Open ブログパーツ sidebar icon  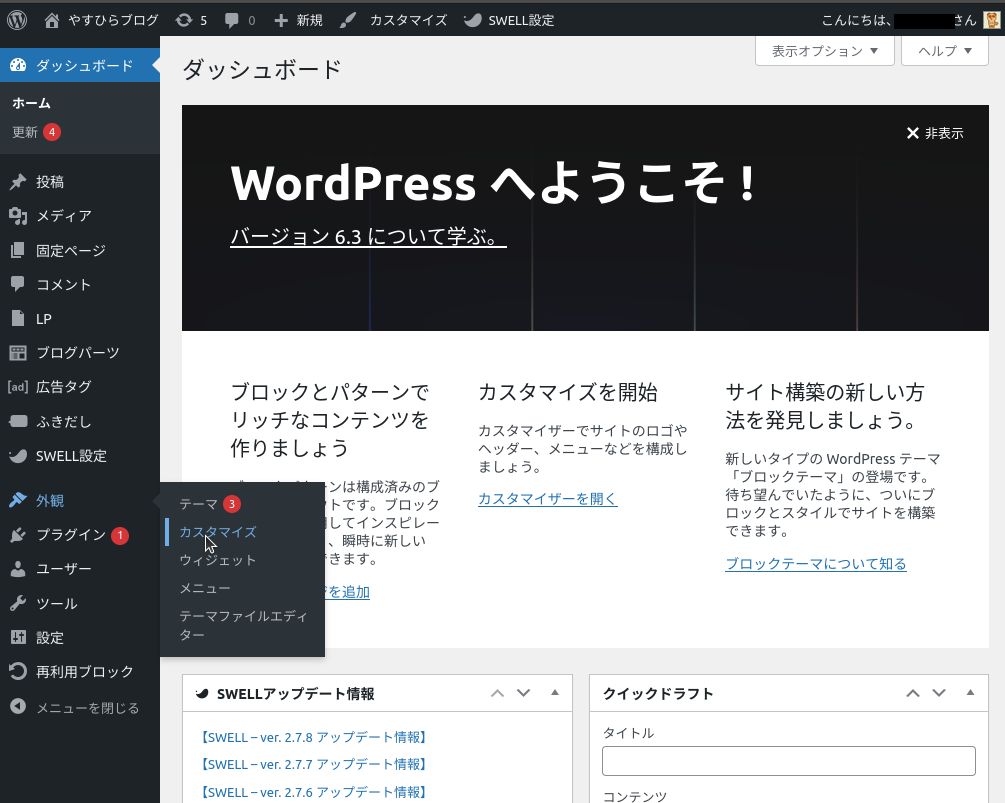pyautogui.click(x=18, y=352)
